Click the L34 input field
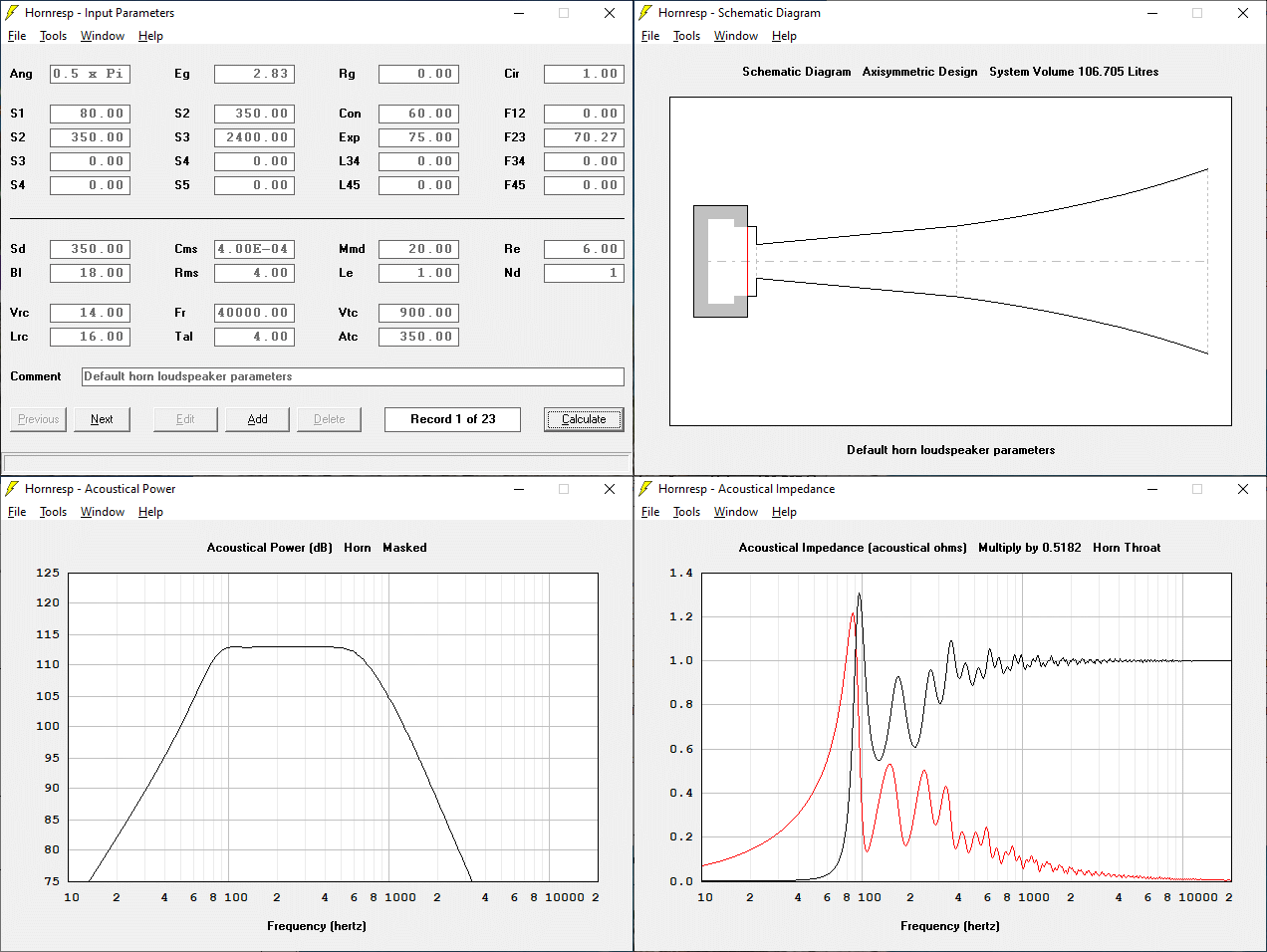Viewport: 1267px width, 952px height. point(418,161)
